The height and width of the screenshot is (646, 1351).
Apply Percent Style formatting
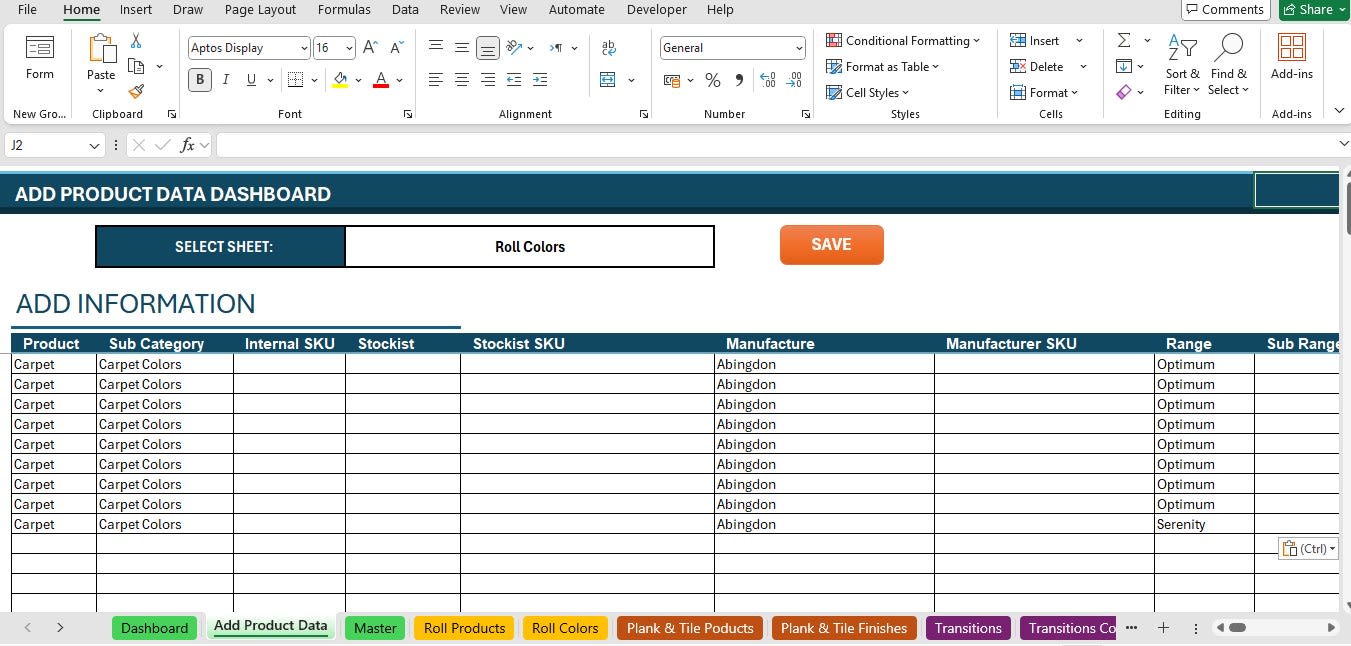tap(713, 80)
